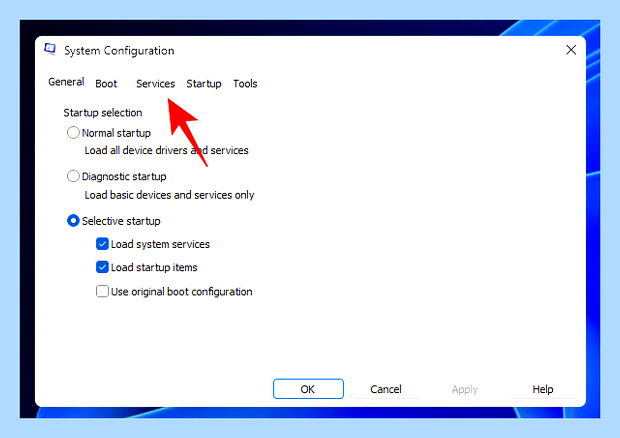Viewport: 620px width, 438px height.
Task: Switch to the General tab
Action: click(x=66, y=82)
